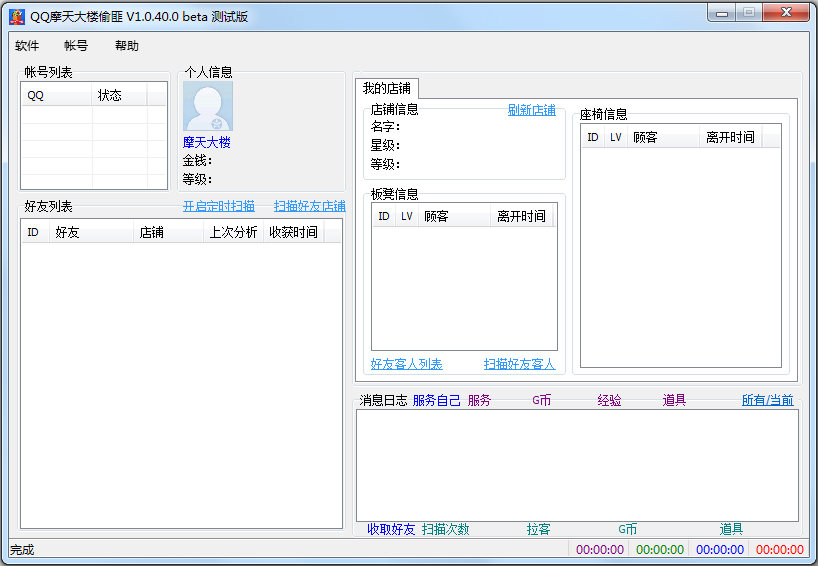Open the 摩天大楼 link under the avatar
Screen dimensions: 818x566
[207, 142]
